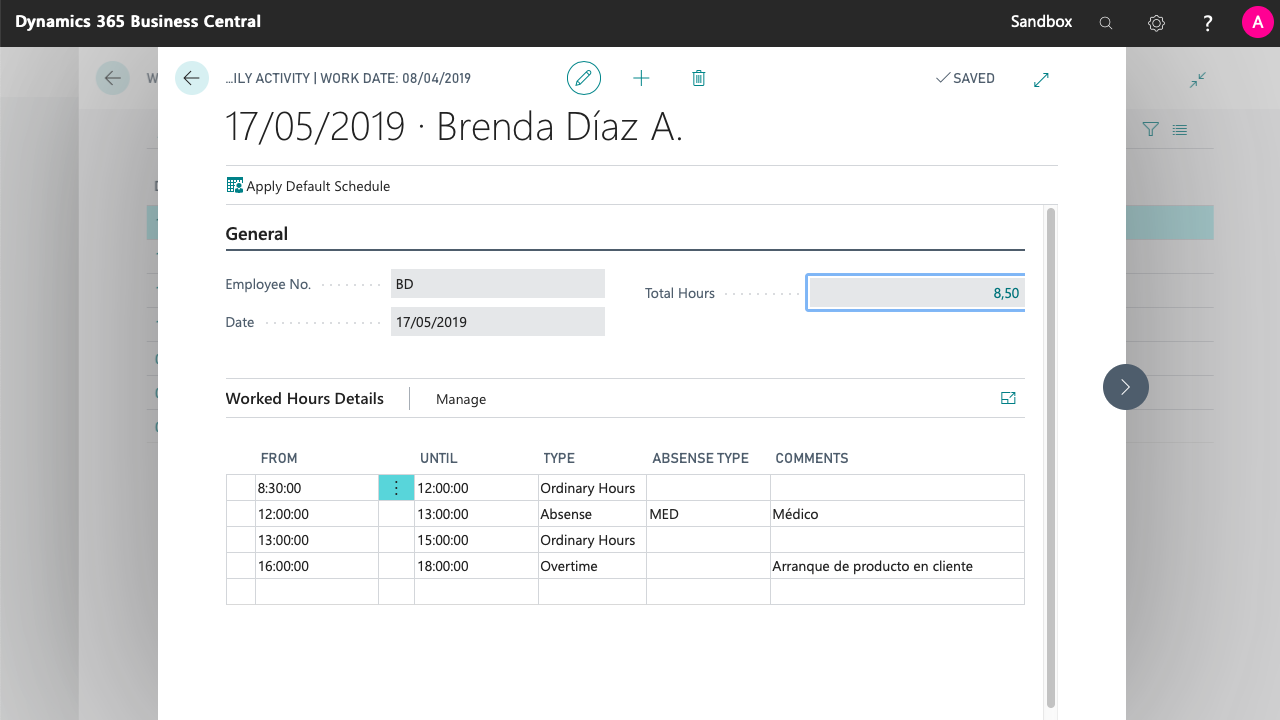The width and height of the screenshot is (1280, 720).
Task: Click the list view icon near the filter
Action: [1179, 129]
